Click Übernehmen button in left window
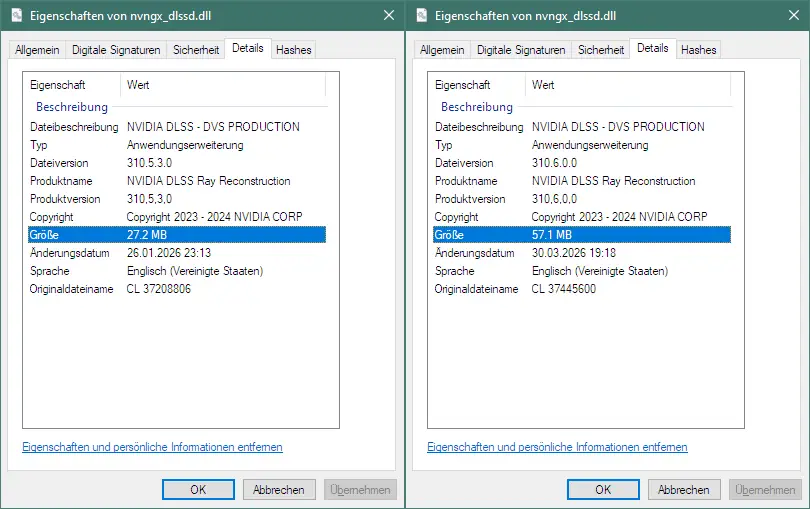 [x=360, y=489]
